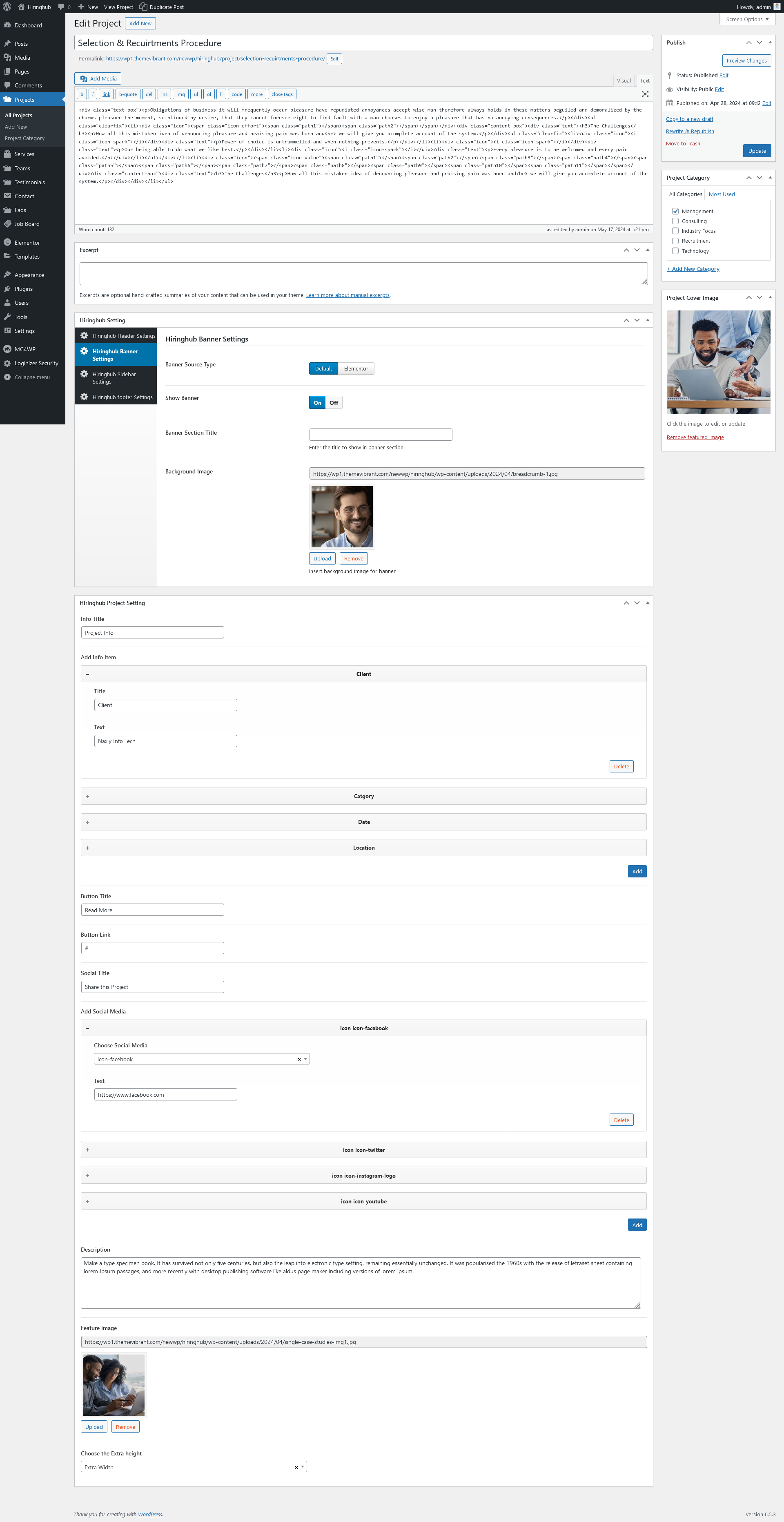The image size is (784, 1522).
Task: Turn Show Banner On
Action: tap(317, 403)
